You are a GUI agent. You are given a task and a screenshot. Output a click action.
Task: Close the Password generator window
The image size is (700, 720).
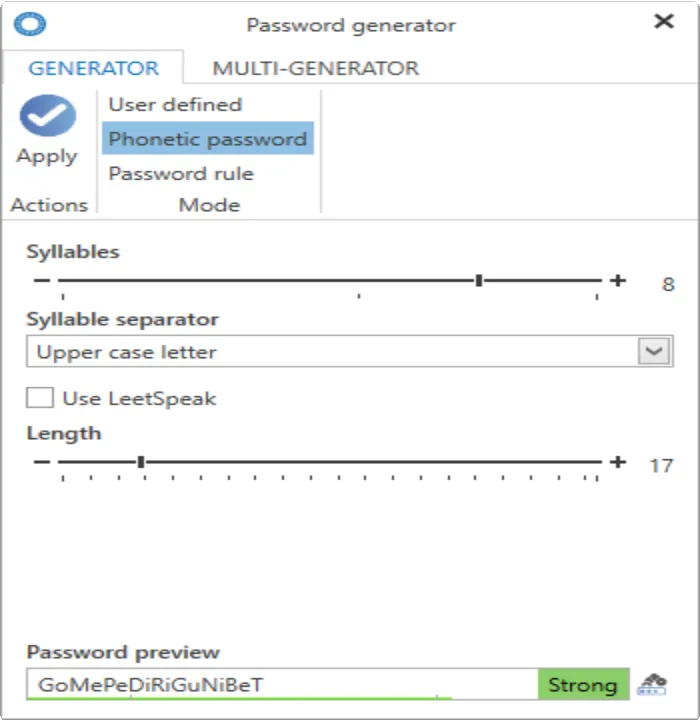tap(664, 21)
